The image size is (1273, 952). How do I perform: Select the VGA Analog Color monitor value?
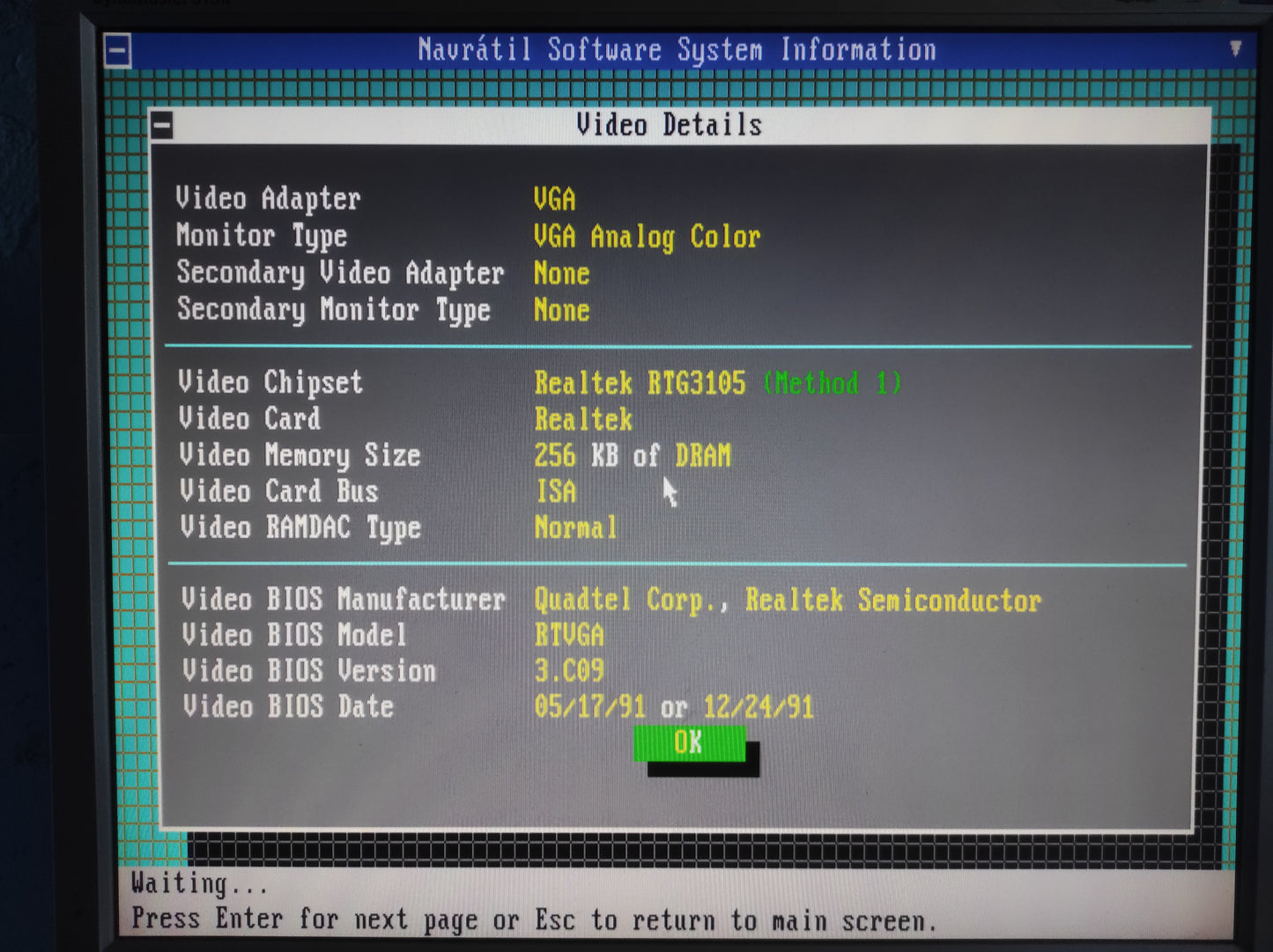[647, 237]
